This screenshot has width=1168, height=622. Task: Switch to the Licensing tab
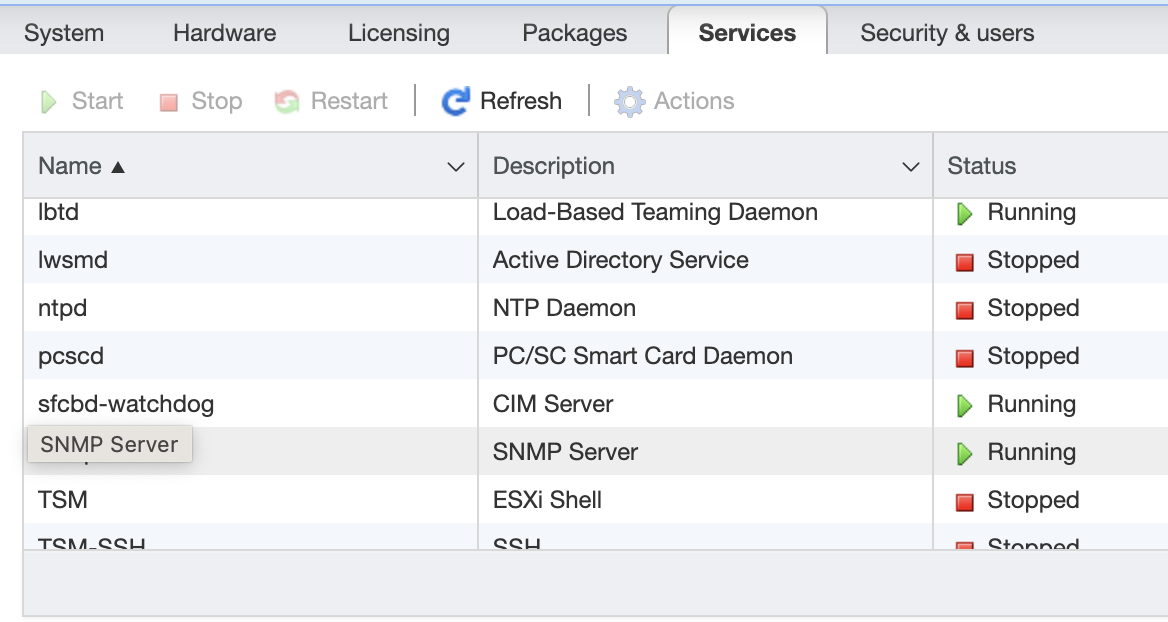[399, 33]
